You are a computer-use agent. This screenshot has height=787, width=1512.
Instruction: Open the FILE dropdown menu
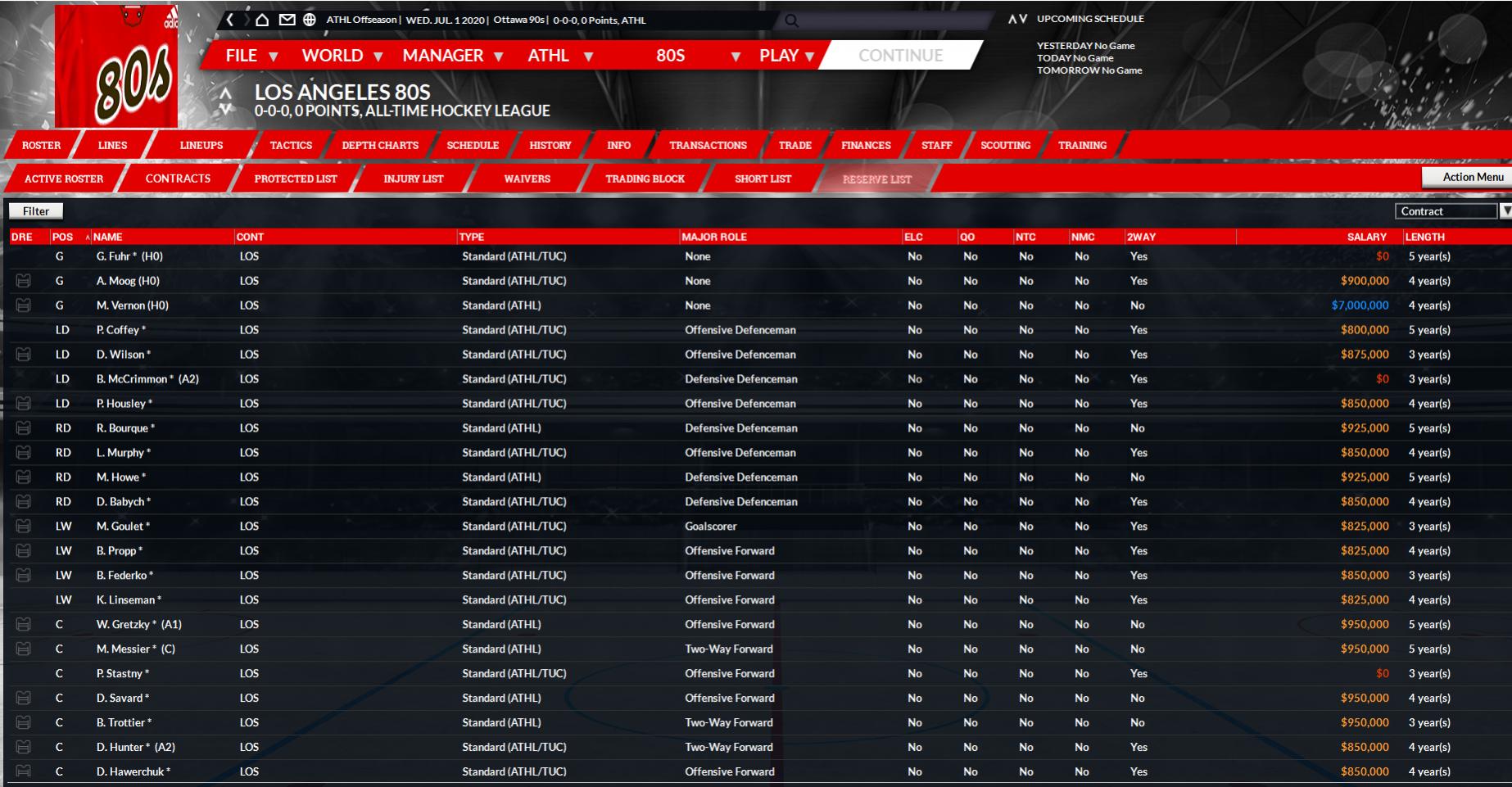point(251,56)
